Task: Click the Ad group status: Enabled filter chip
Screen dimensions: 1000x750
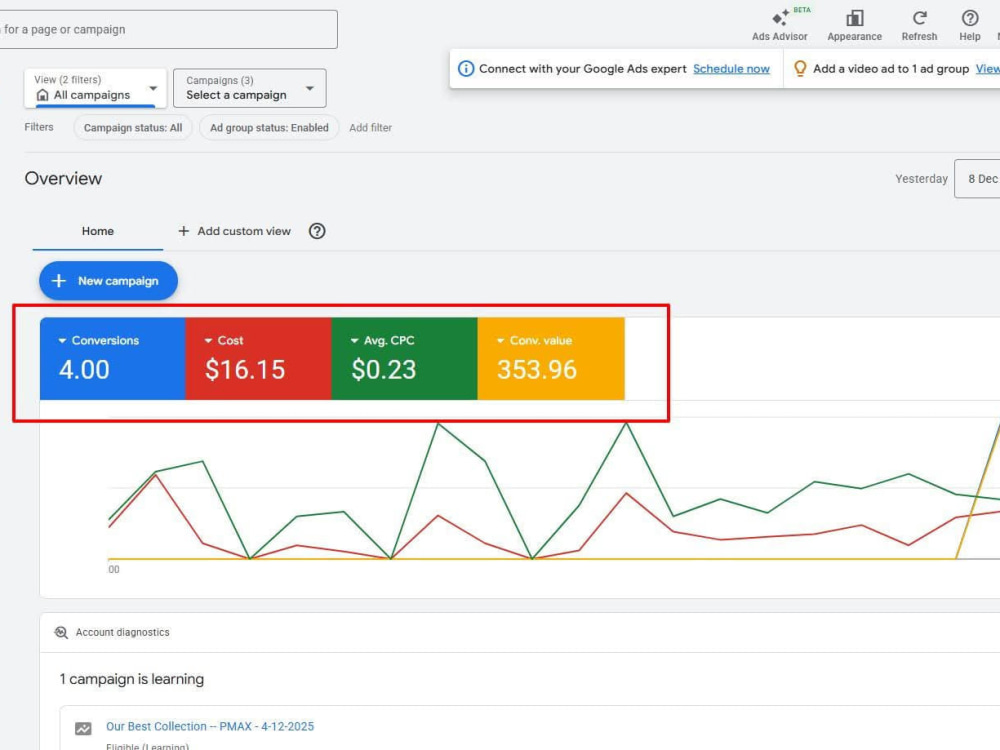Action: click(x=269, y=128)
